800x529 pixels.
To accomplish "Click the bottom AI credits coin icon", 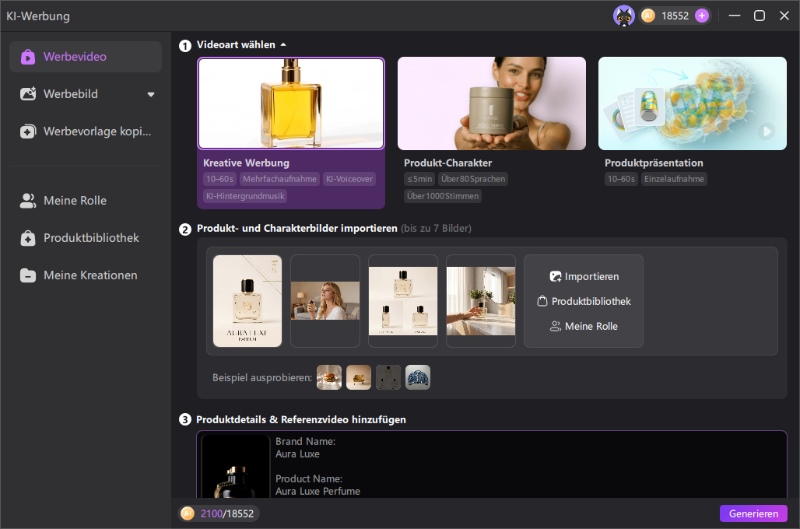I will (x=188, y=514).
